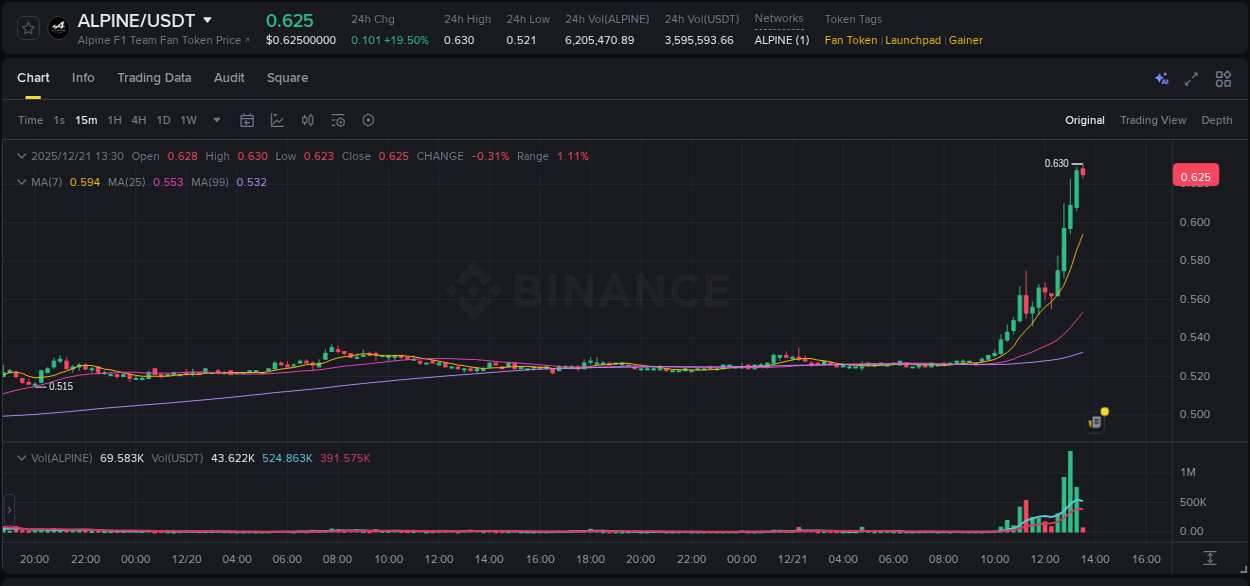The image size is (1250, 586).
Task: Open the date range calendar icon
Action: [247, 119]
